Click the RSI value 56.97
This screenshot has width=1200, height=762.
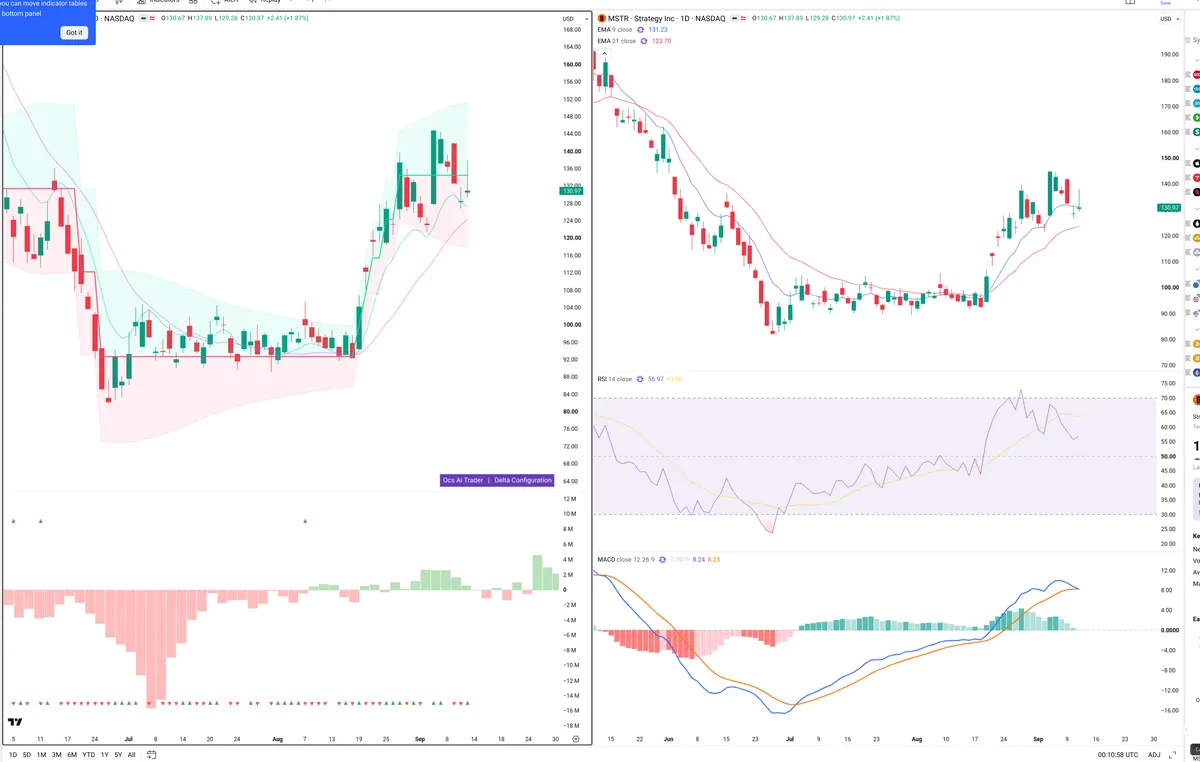click(x=657, y=379)
